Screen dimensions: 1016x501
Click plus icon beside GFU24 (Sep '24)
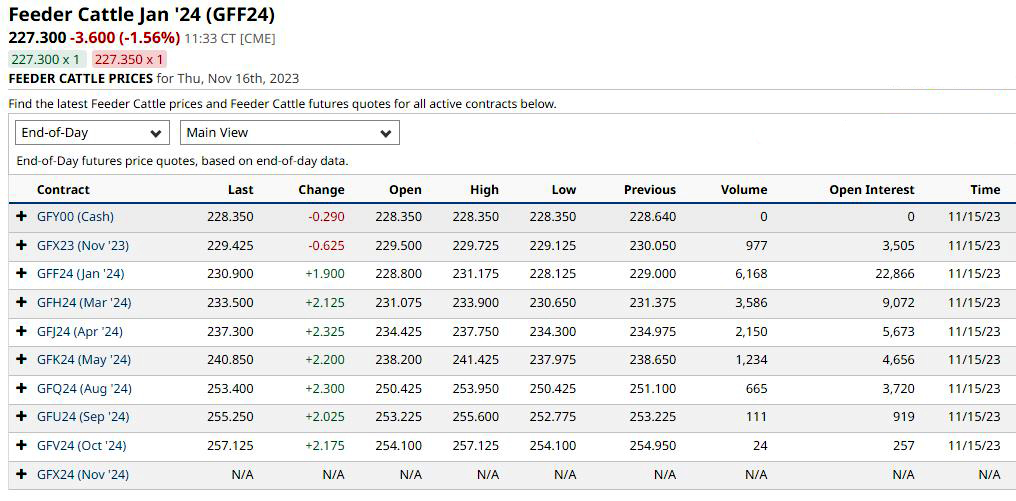click(x=21, y=416)
